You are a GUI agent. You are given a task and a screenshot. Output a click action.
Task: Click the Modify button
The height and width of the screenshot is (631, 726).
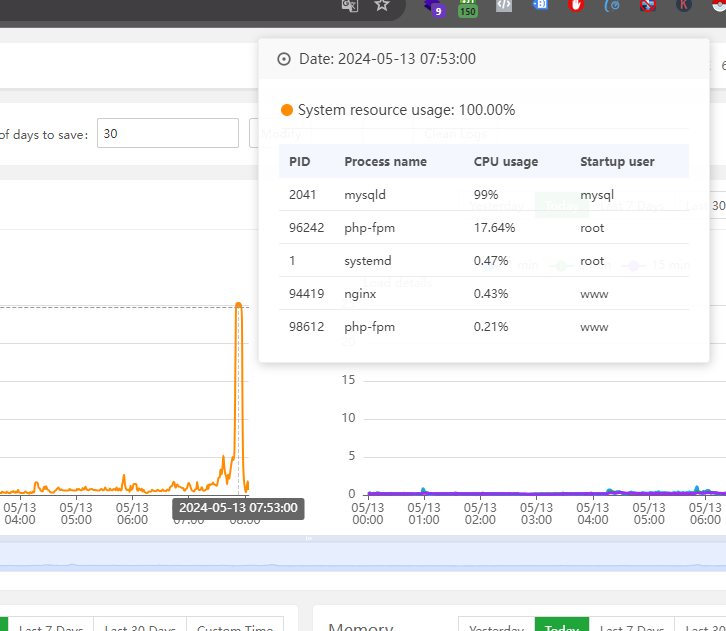281,134
